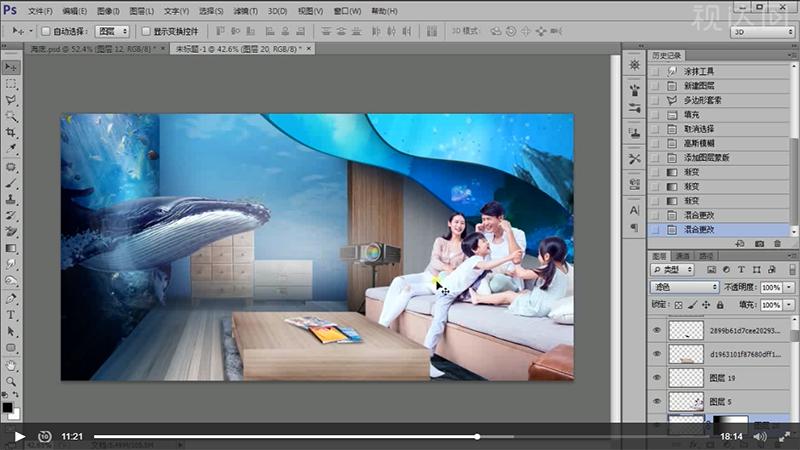Hide 图层 19 layer
800x450 pixels.
tap(657, 378)
